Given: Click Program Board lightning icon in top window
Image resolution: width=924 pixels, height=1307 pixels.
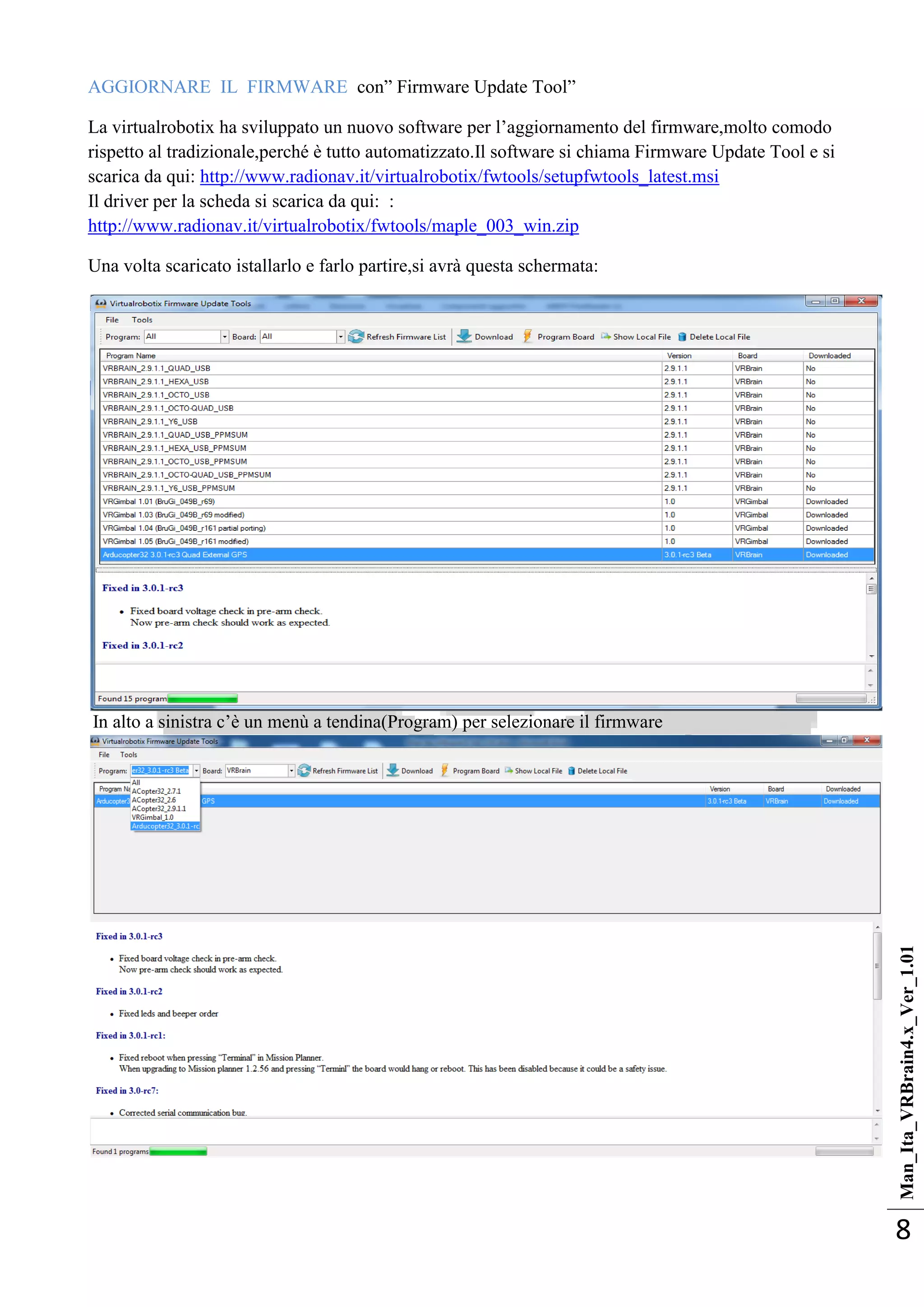Looking at the screenshot, I should point(527,336).
